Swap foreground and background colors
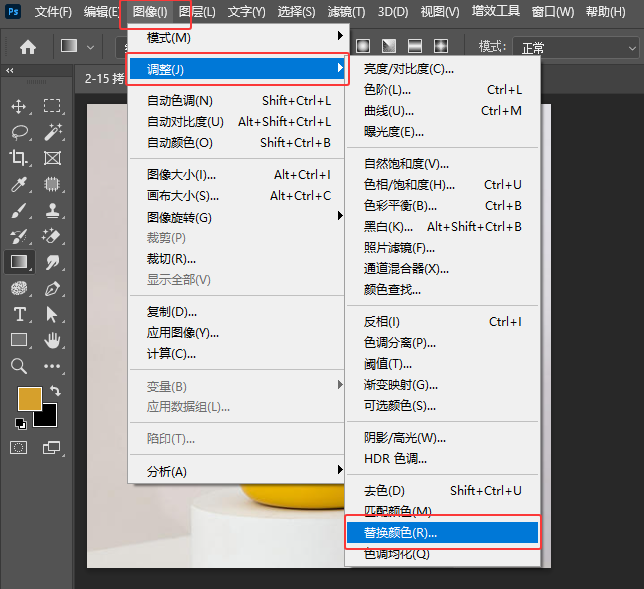The width and height of the screenshot is (644, 589). [x=55, y=390]
